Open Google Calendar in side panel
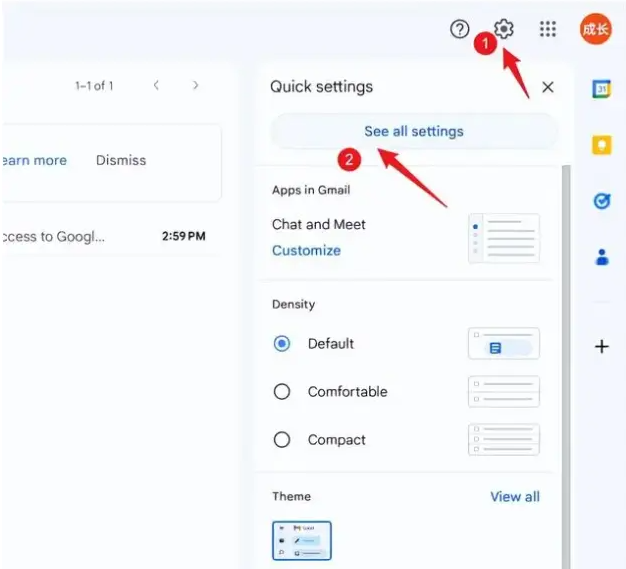This screenshot has width=626, height=569. tap(601, 89)
